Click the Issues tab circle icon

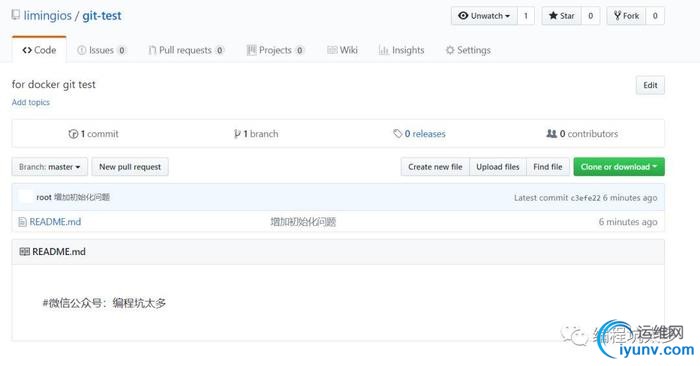coord(81,50)
